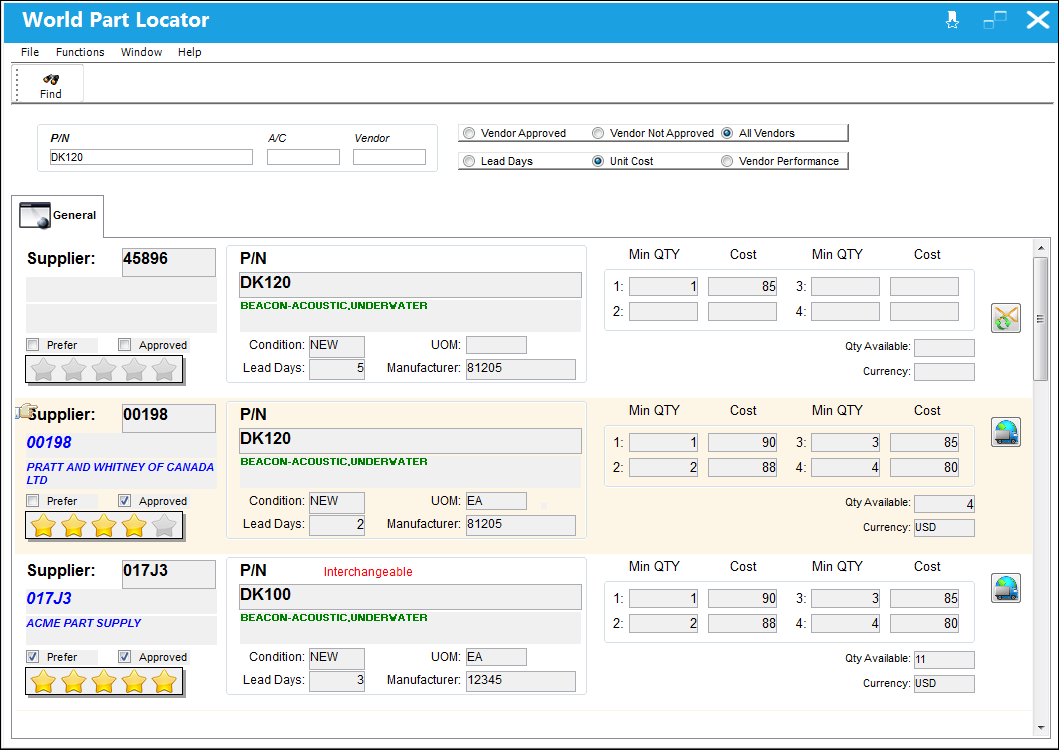Uncheck Prefer for ACME Part Supply
Viewport: 1059px width, 750px height.
tap(32, 657)
